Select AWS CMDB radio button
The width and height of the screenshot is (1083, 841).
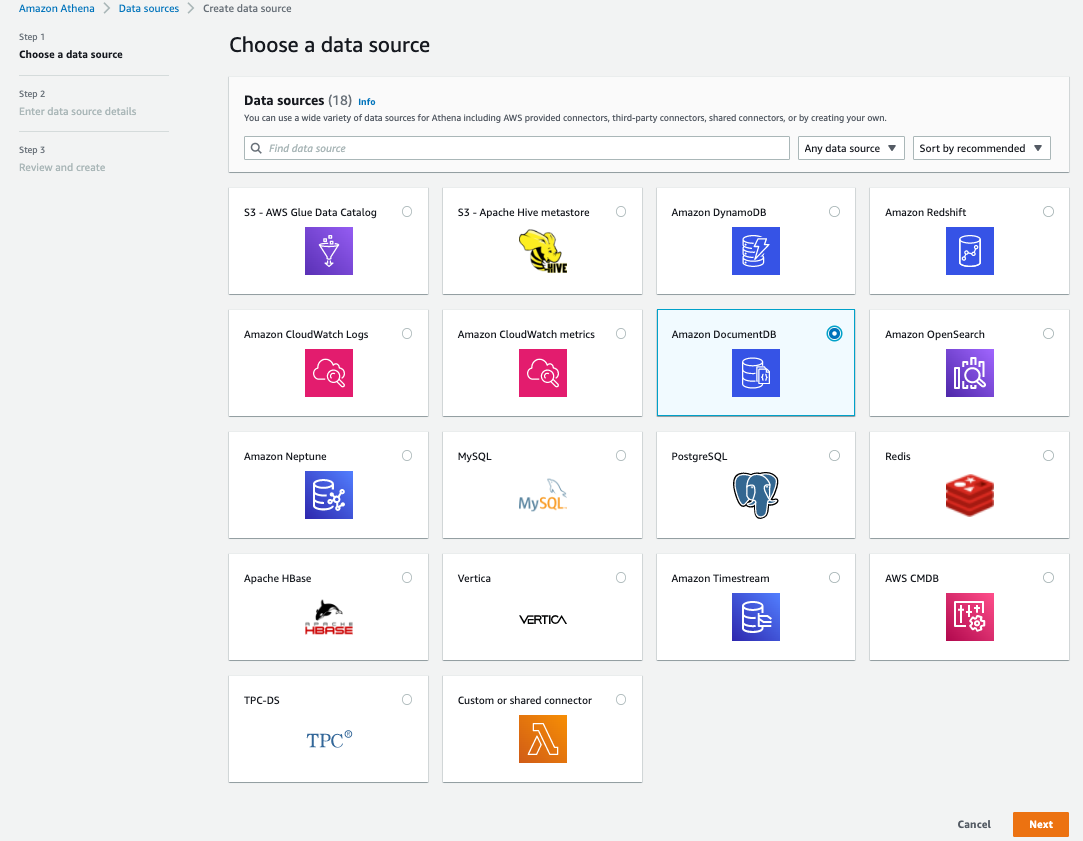pyautogui.click(x=1048, y=577)
